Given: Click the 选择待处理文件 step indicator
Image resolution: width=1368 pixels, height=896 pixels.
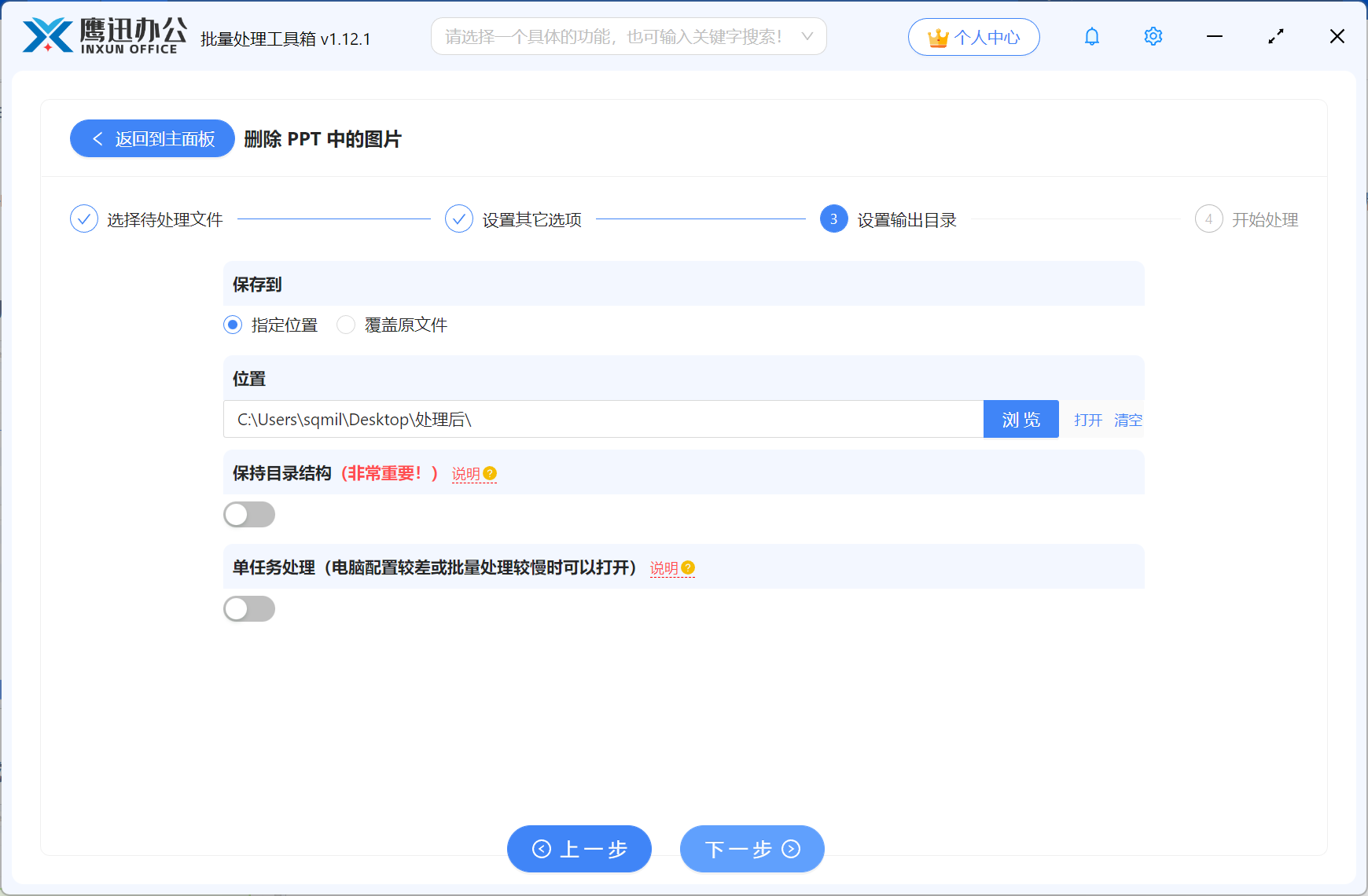Looking at the screenshot, I should click(x=84, y=219).
